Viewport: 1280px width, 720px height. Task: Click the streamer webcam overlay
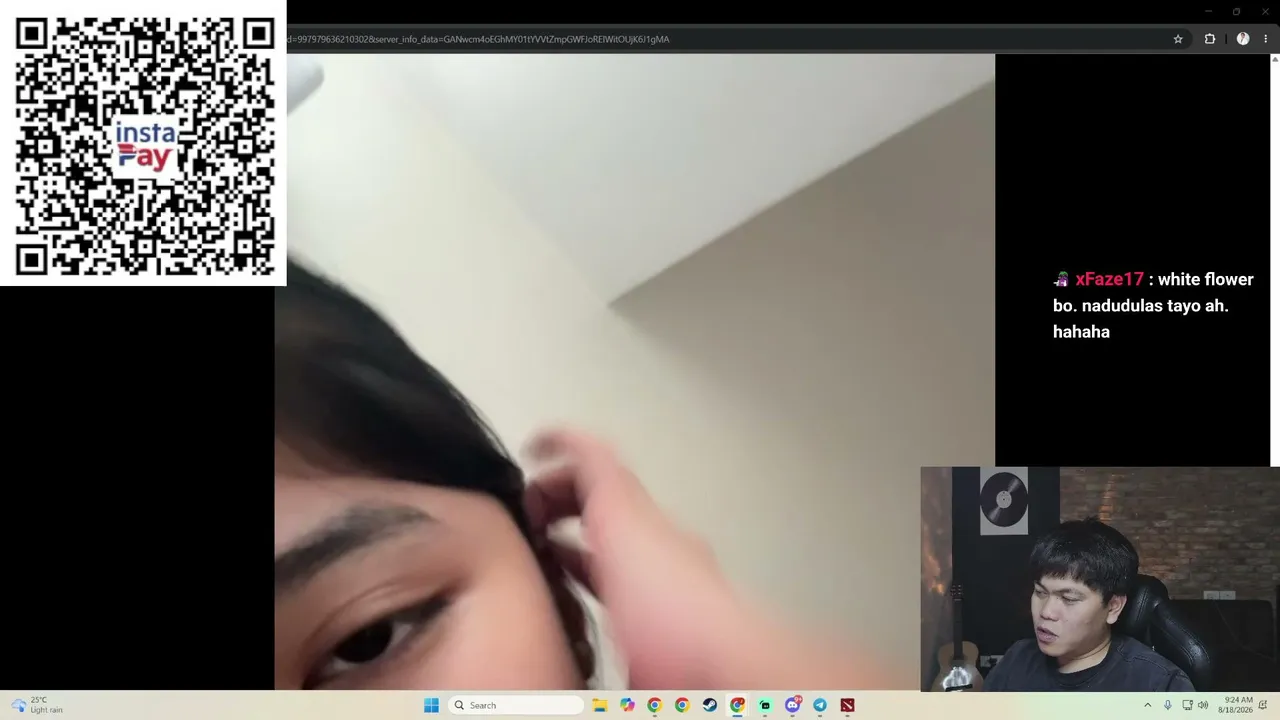pyautogui.click(x=1100, y=578)
